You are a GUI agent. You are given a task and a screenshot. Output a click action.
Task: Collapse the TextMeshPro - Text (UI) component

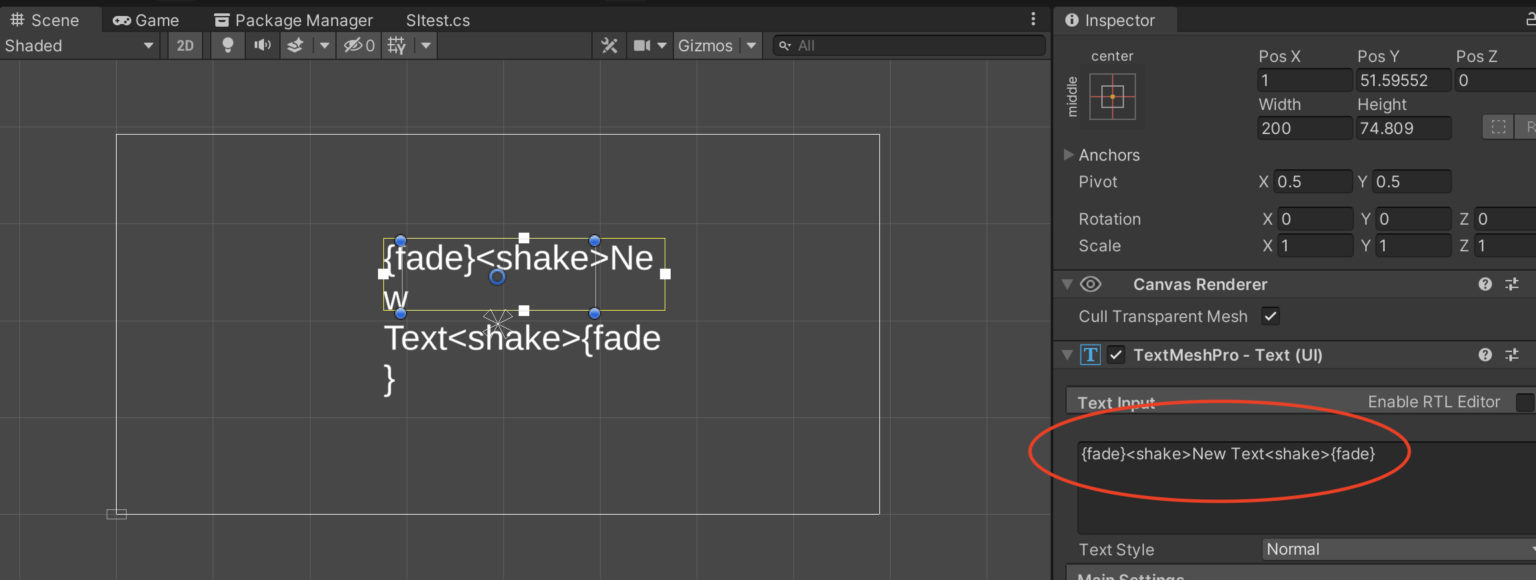(1067, 354)
